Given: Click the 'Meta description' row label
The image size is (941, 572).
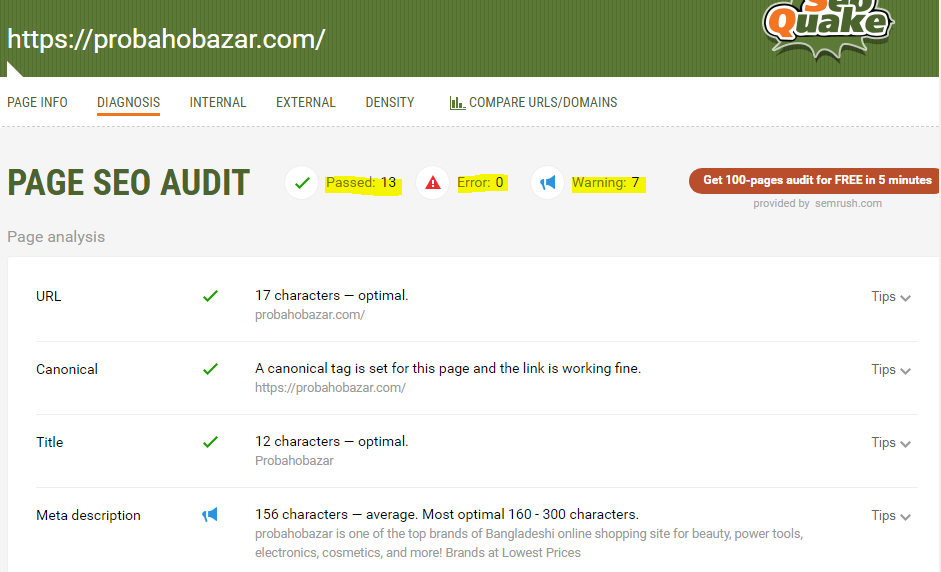Looking at the screenshot, I should pos(88,516).
